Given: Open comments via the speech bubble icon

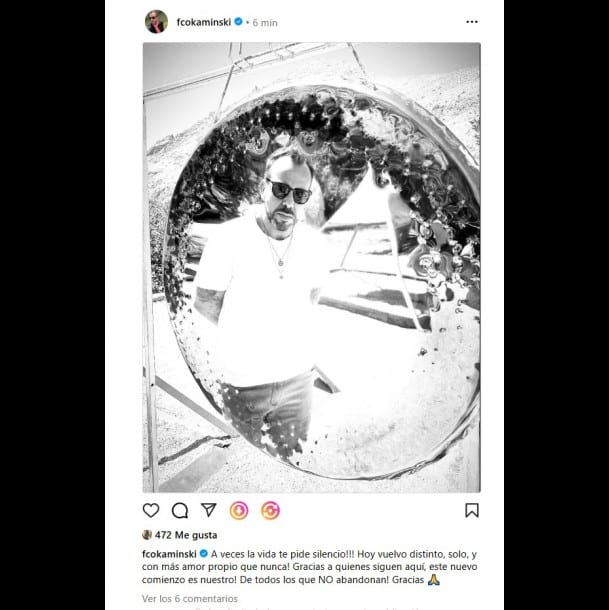Looking at the screenshot, I should 180,510.
